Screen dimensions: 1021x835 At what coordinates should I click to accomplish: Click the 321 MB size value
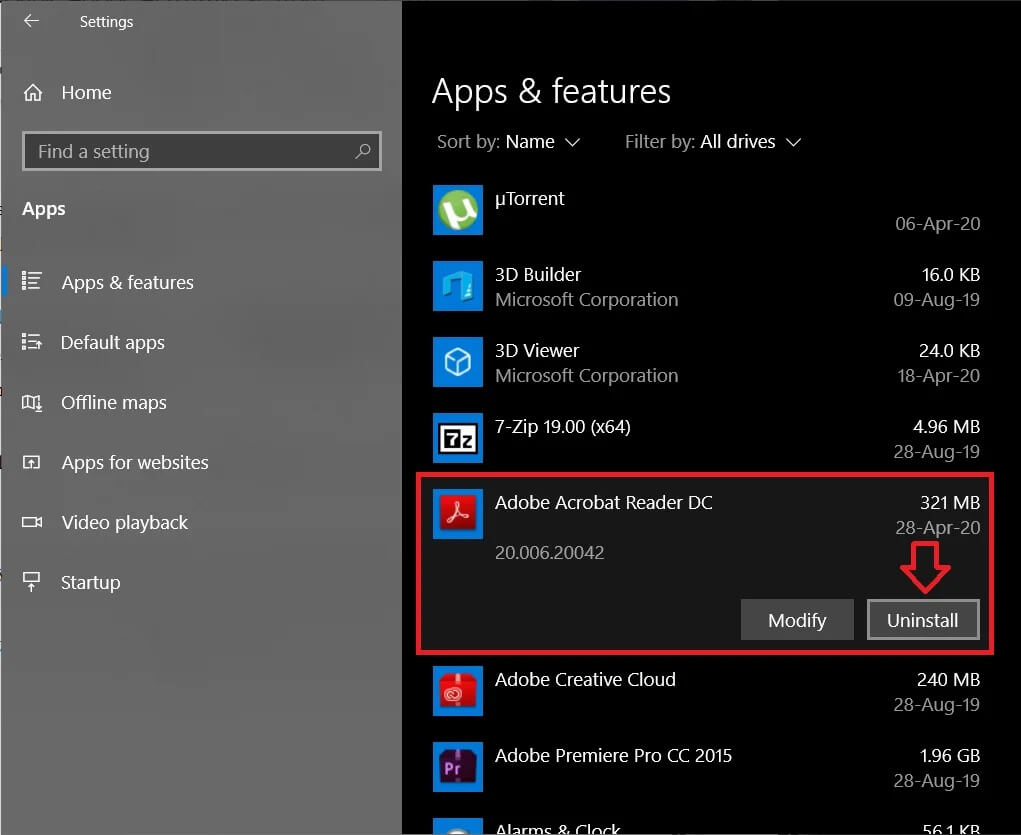point(950,503)
